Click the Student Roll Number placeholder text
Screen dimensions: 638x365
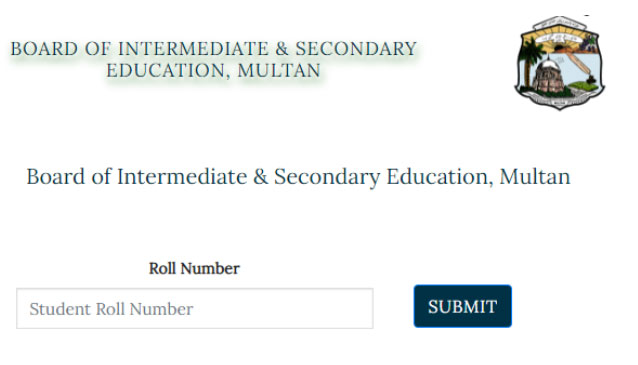coord(111,309)
